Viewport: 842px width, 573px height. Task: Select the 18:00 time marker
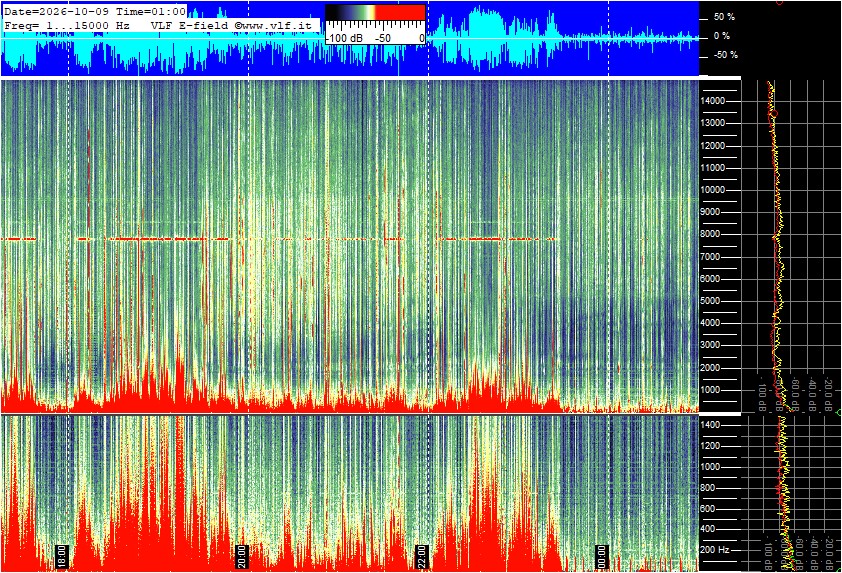(62, 556)
